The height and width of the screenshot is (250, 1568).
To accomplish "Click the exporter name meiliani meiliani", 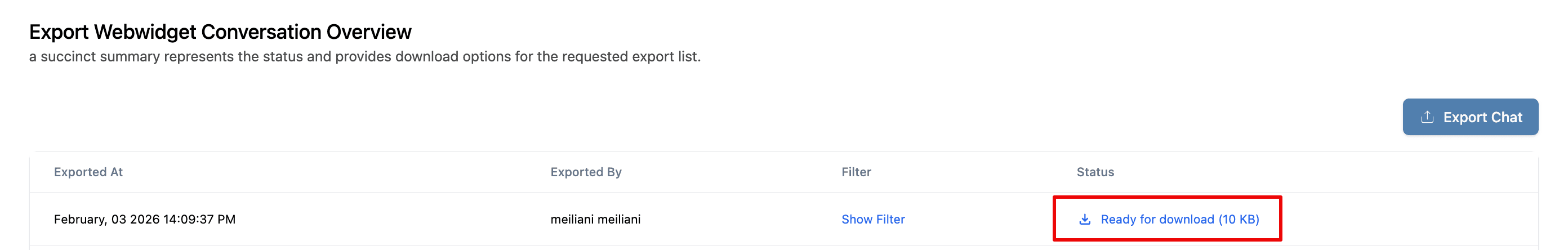I will coord(595,219).
